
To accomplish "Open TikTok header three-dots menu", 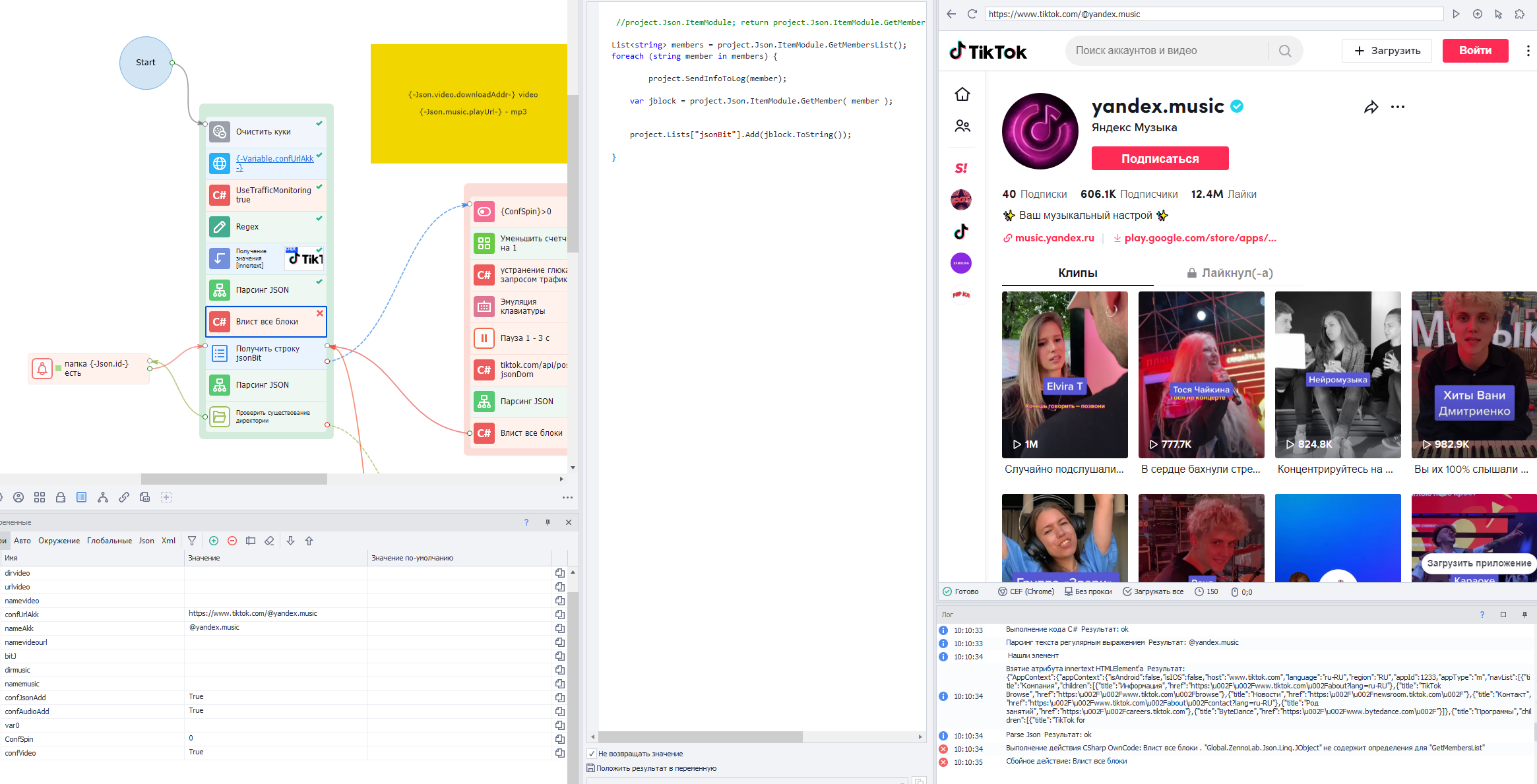I will [1528, 51].
